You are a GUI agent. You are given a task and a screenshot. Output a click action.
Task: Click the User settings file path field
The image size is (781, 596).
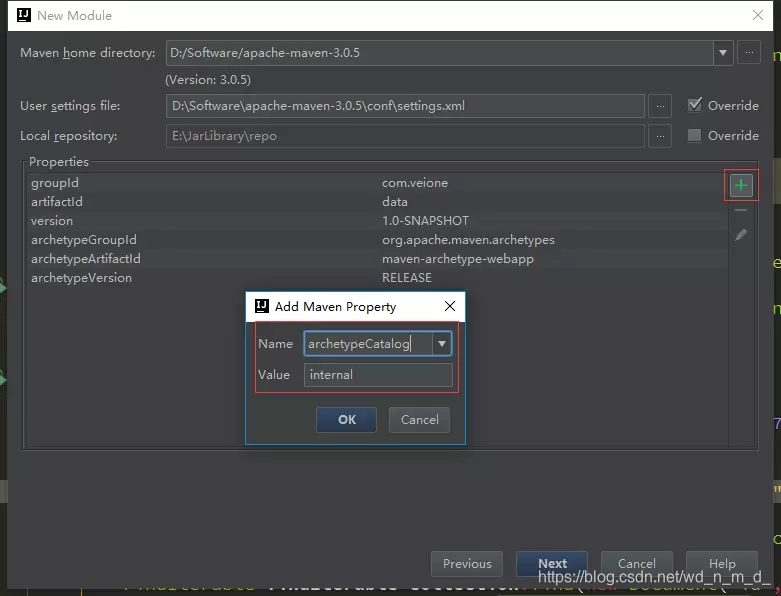click(405, 106)
